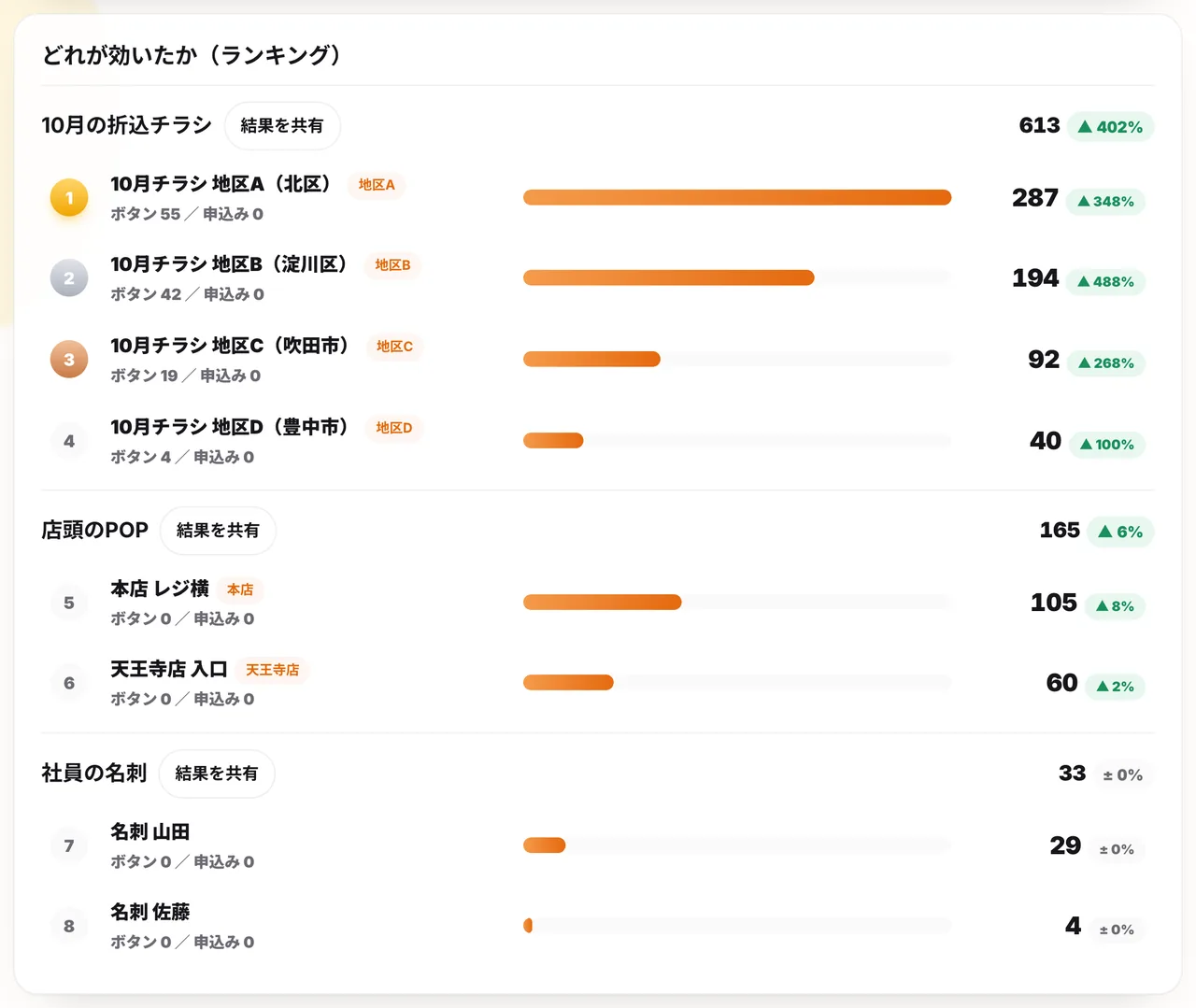The height and width of the screenshot is (1008, 1196).
Task: Click the ボタン 55／申込み 0 stats line
Action: (187, 214)
